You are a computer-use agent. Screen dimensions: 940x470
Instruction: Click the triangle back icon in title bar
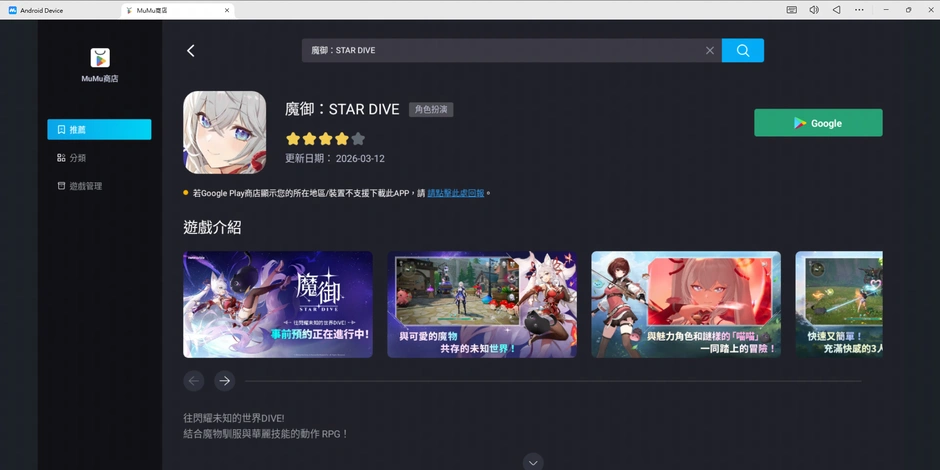click(836, 10)
